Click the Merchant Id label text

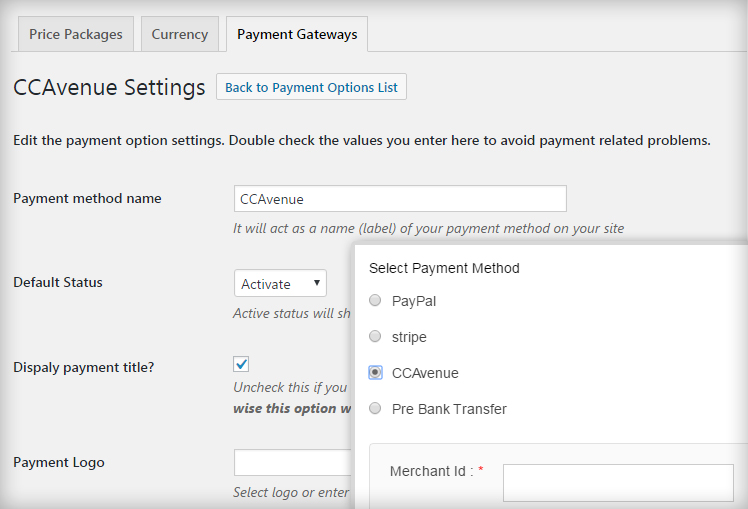(430, 471)
